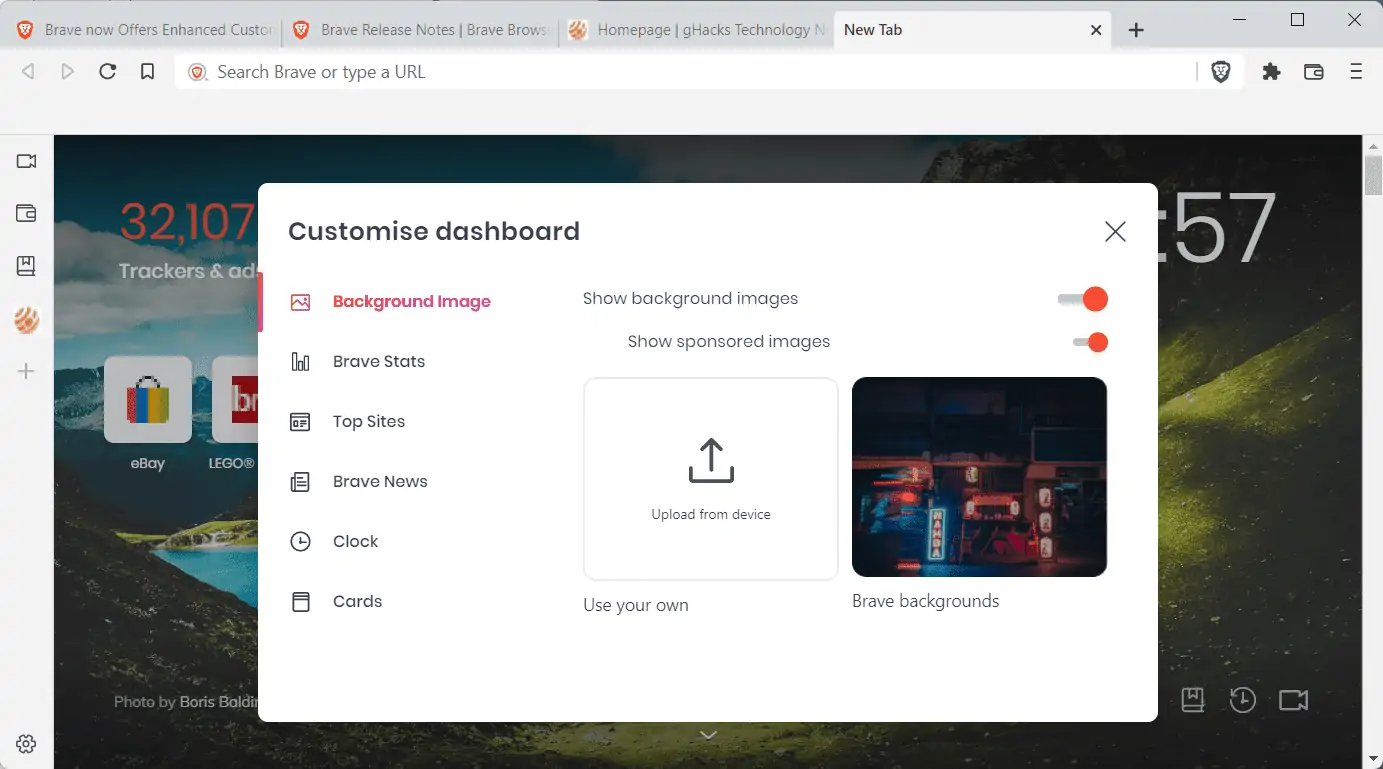Open the Brave News section
Image resolution: width=1383 pixels, height=769 pixels.
[359, 482]
